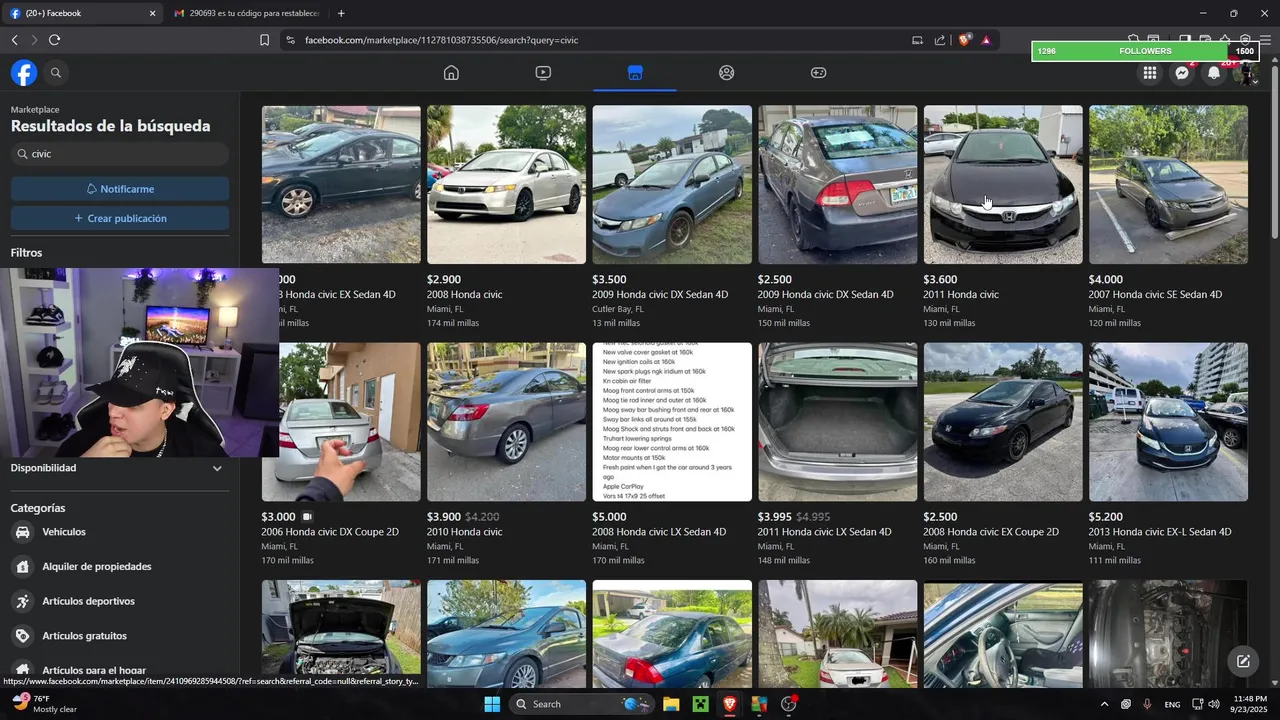Open the notifications bell icon
The width and height of the screenshot is (1280, 720).
coord(1214,73)
